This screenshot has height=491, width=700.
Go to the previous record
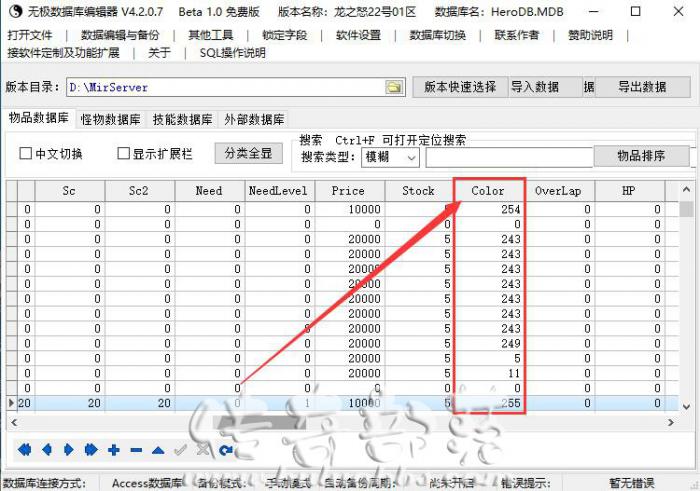pos(47,450)
